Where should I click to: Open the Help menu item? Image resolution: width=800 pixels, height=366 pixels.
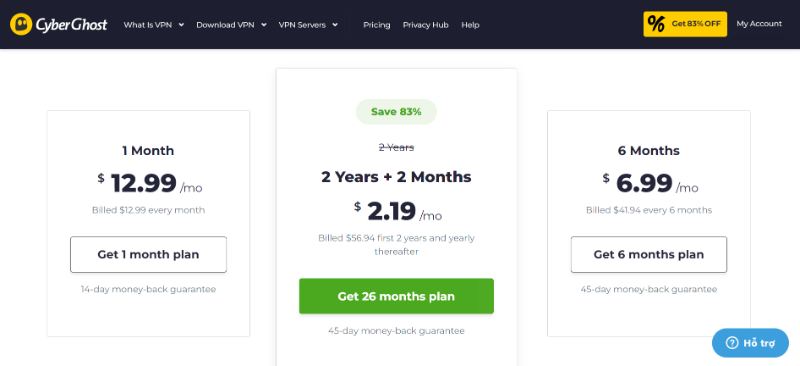[x=470, y=25]
